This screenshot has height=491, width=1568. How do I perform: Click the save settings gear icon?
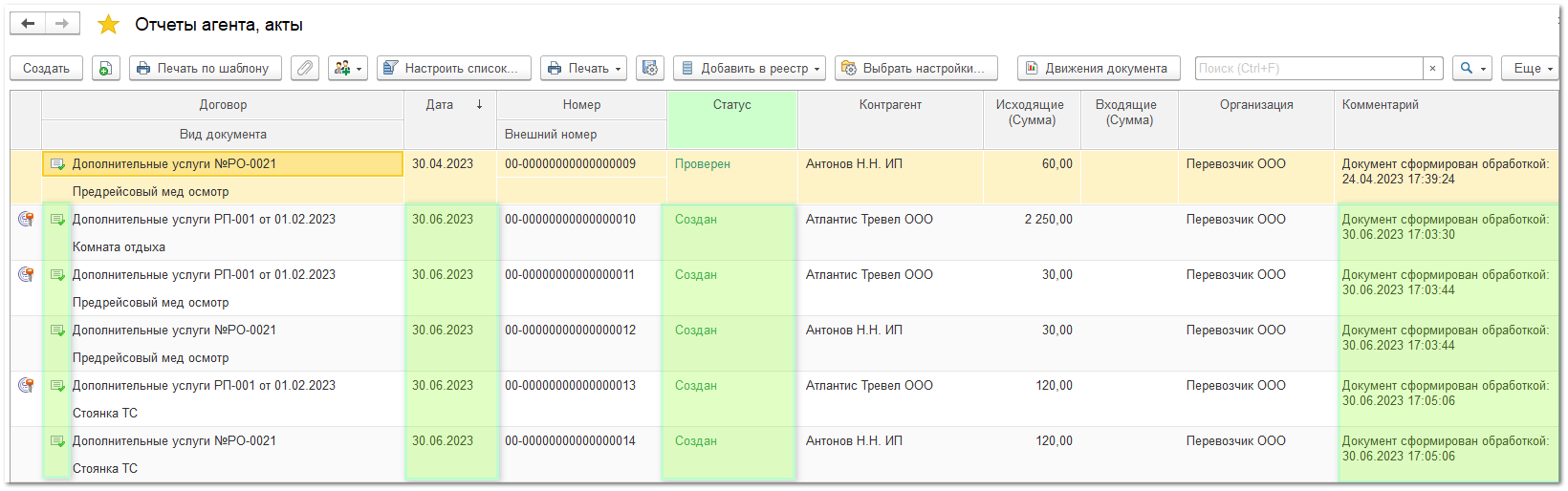(650, 69)
